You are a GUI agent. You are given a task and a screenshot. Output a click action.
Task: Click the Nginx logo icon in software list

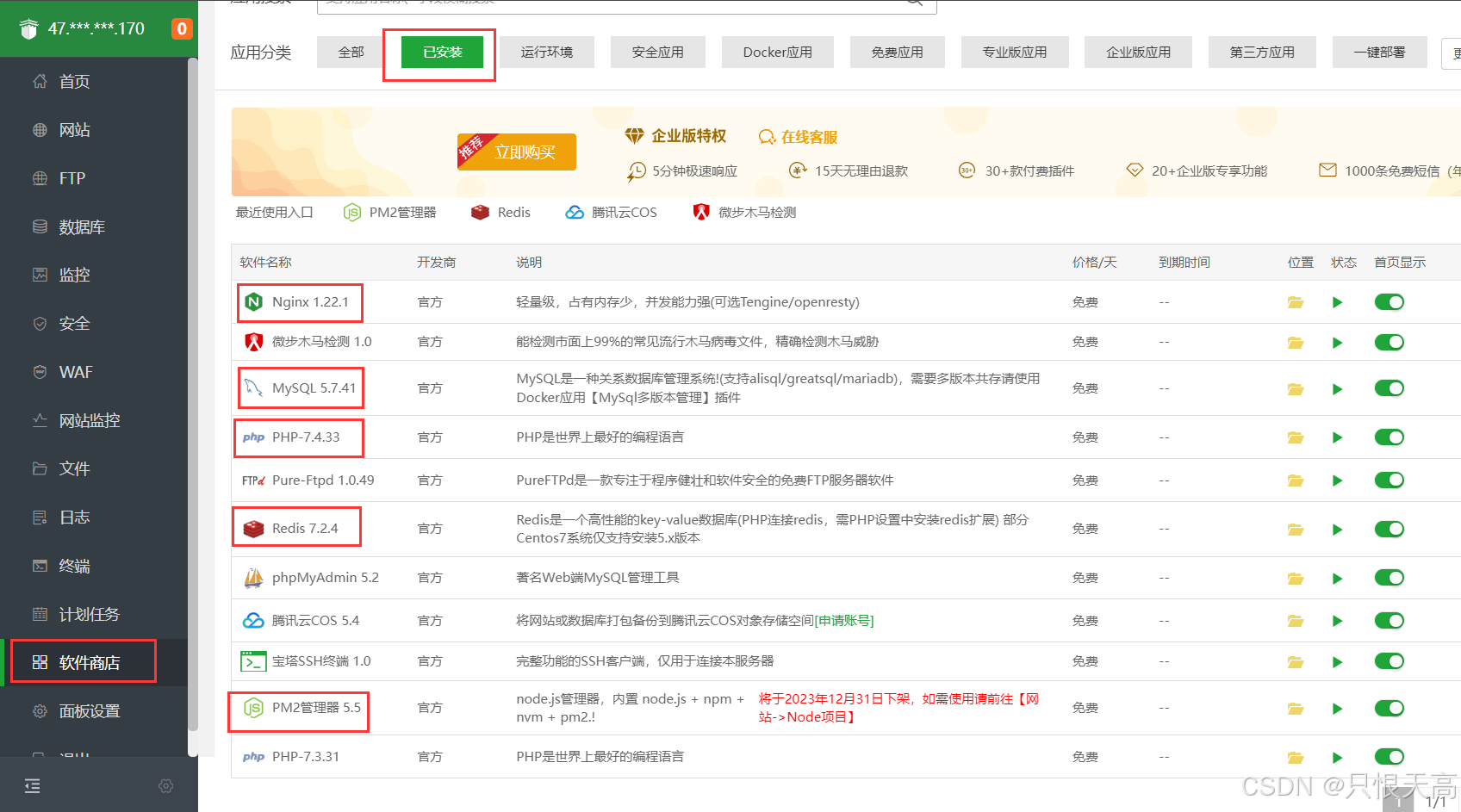tap(253, 302)
